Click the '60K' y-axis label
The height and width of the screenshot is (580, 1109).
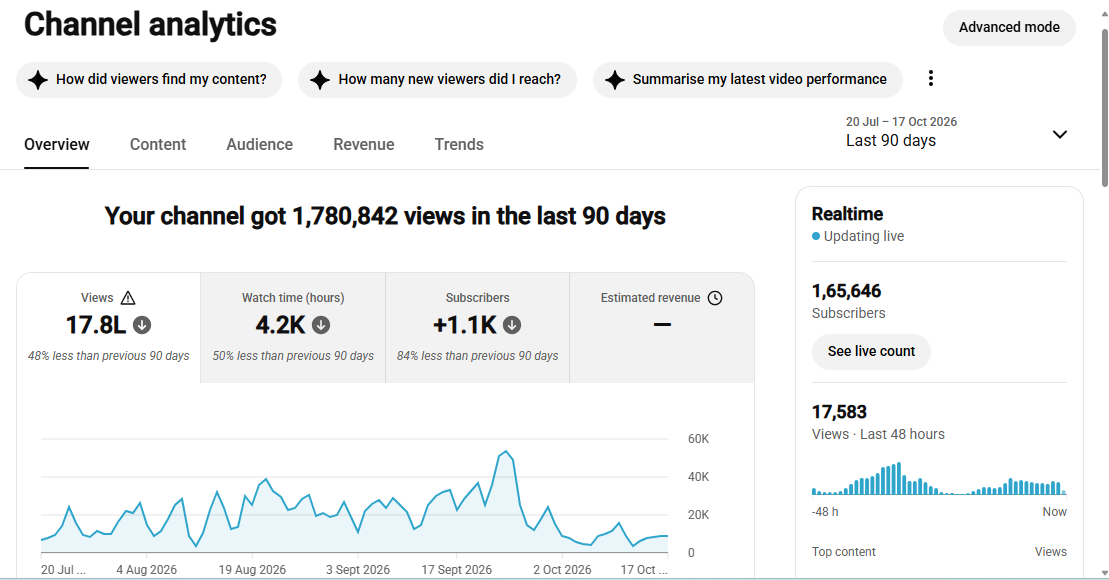tap(698, 439)
